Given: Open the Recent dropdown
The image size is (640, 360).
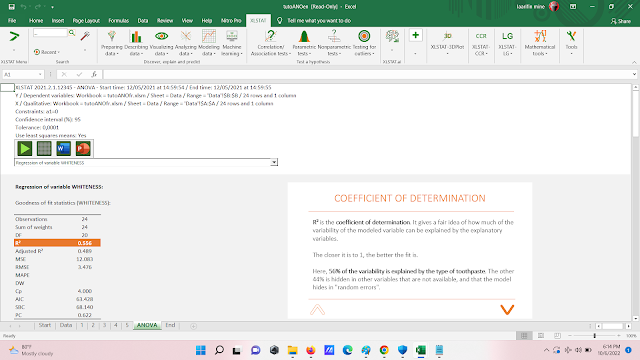Looking at the screenshot, I should click(47, 52).
